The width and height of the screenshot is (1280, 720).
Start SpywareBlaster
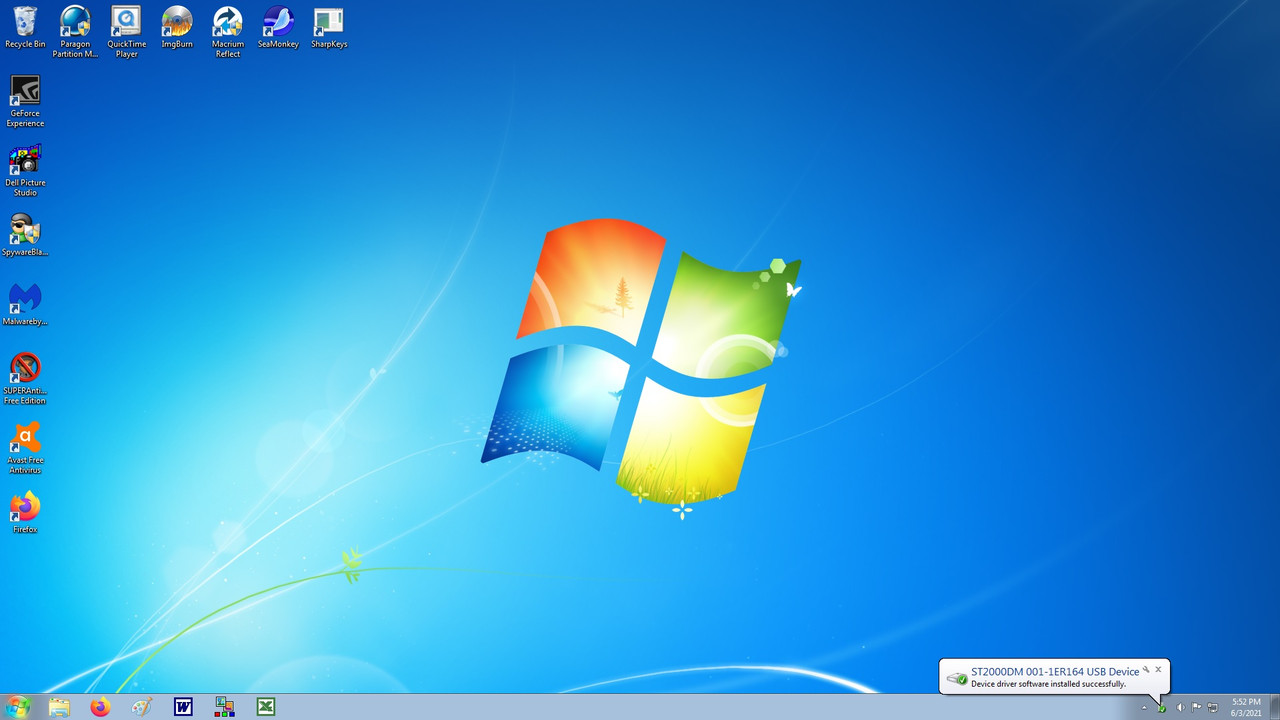click(25, 228)
